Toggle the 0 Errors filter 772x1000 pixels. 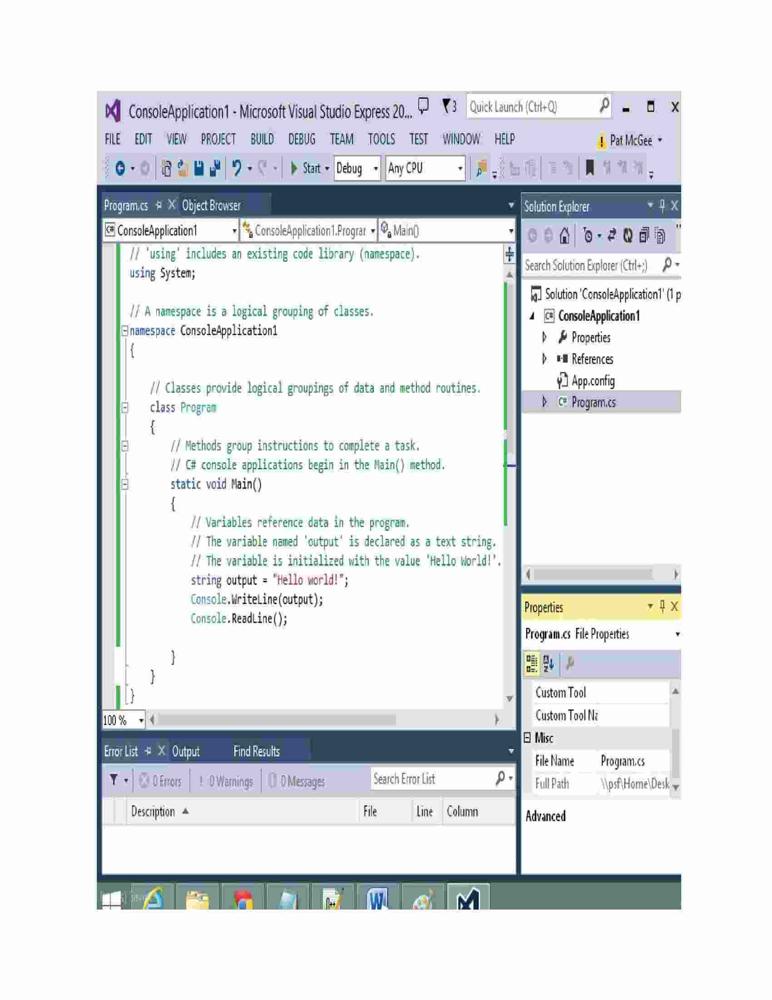point(161,781)
